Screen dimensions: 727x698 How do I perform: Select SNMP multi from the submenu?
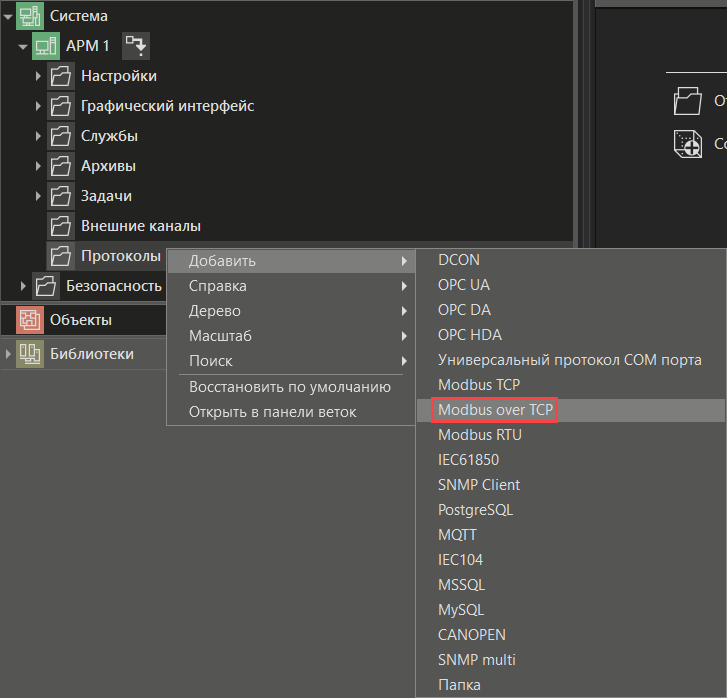click(x=571, y=660)
